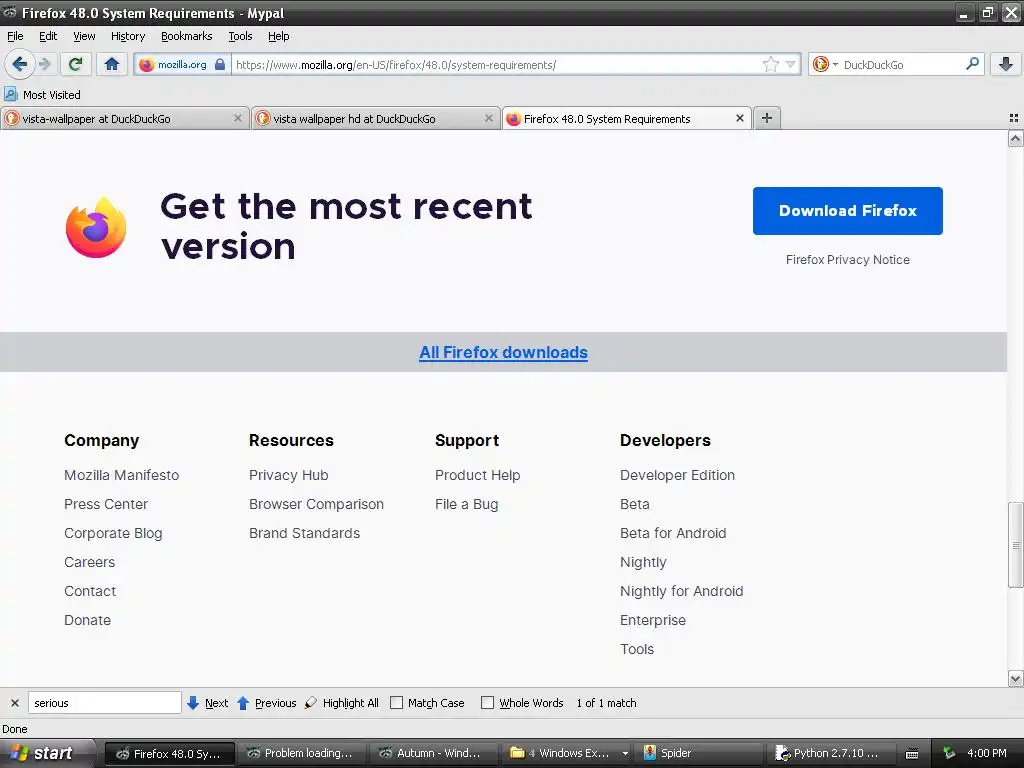Open All Firefox downloads link
This screenshot has width=1024, height=768.
(504, 352)
